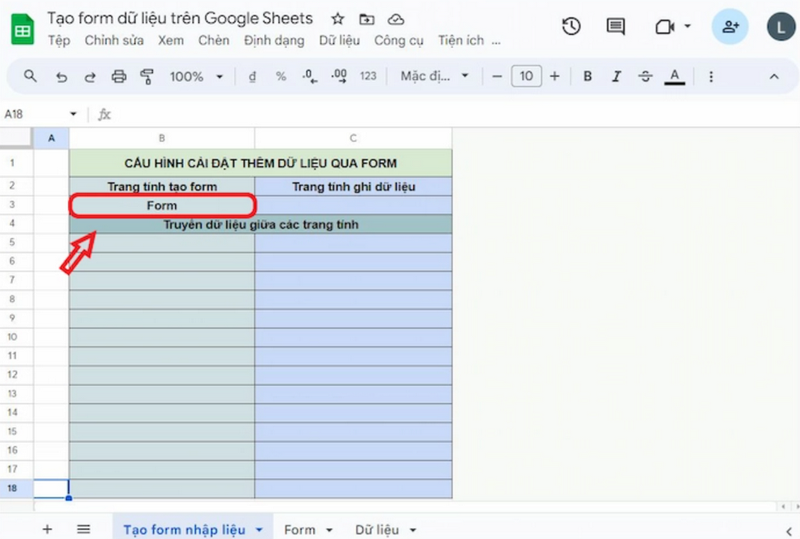Expand the name box dropdown arrow
The height and width of the screenshot is (539, 800).
(73, 115)
